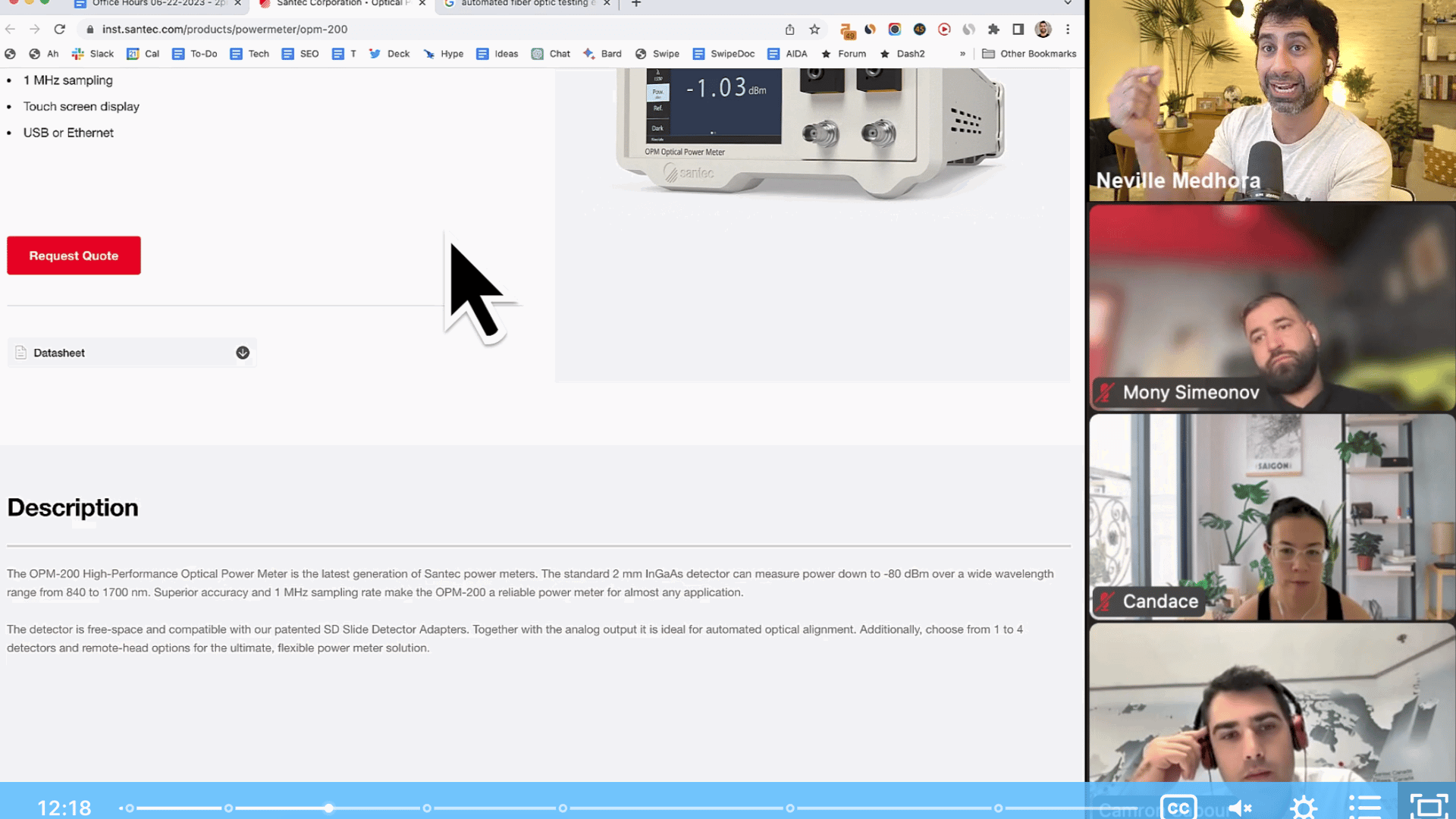Select Neville Medhora's video tile
The width and height of the screenshot is (1456, 819).
click(x=1272, y=100)
